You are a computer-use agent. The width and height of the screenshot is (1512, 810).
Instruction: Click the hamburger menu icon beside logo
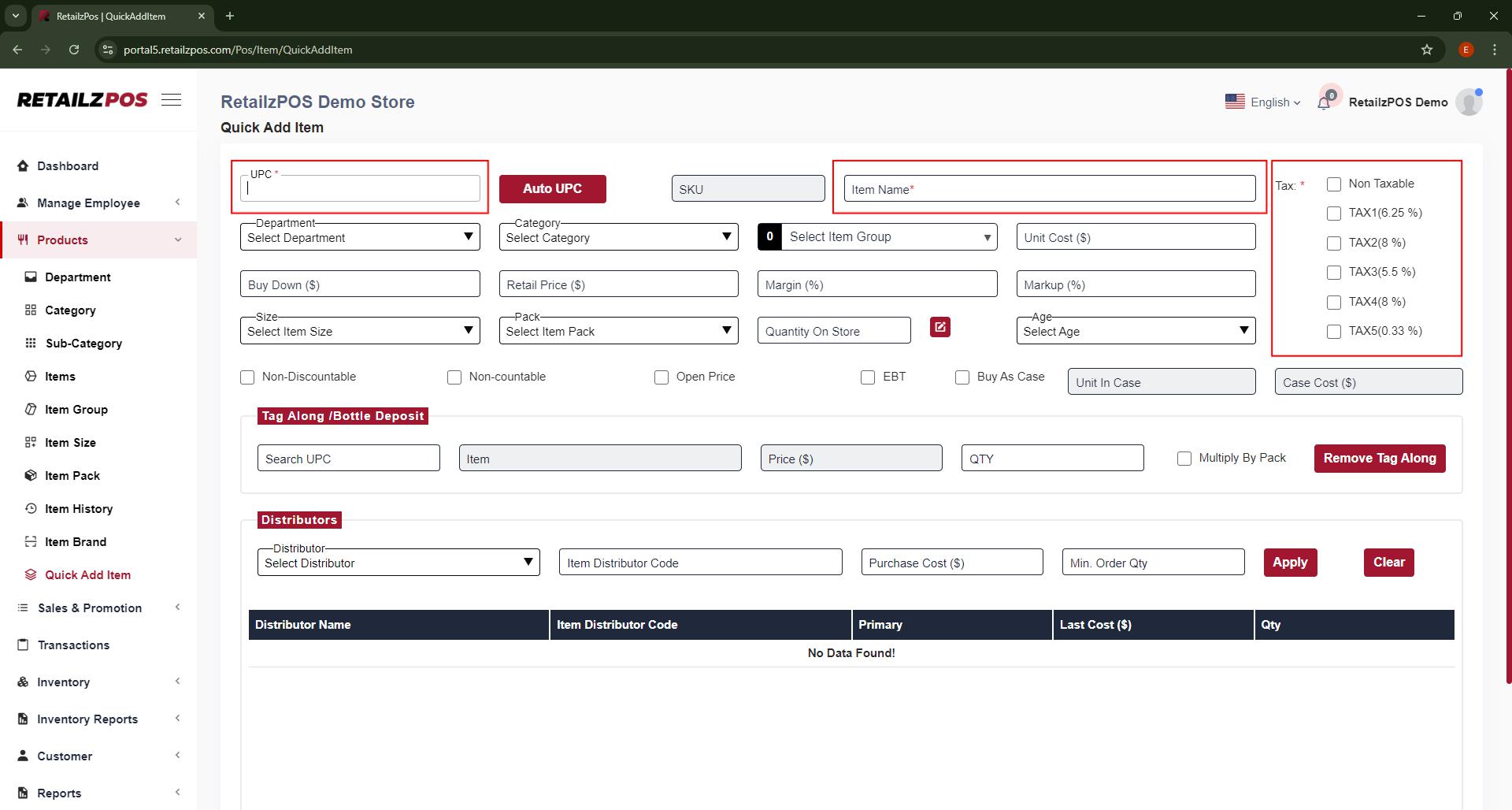(171, 100)
